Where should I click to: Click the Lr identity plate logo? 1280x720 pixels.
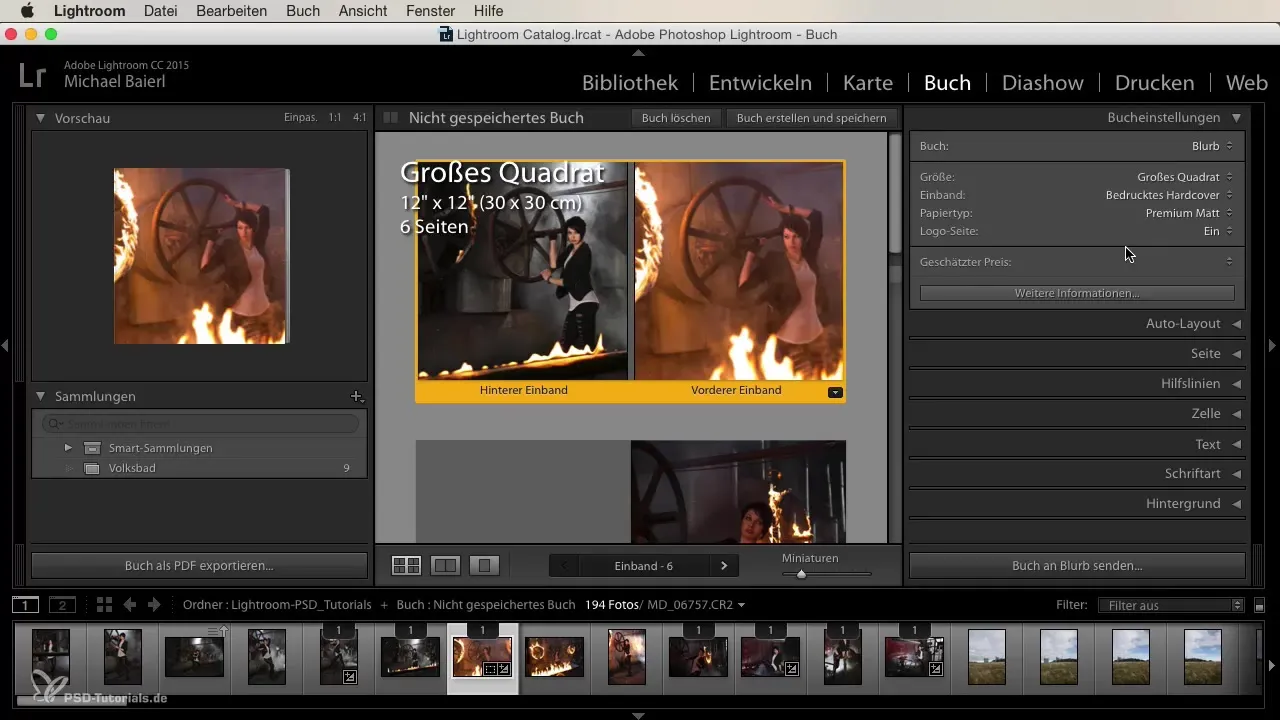point(35,77)
